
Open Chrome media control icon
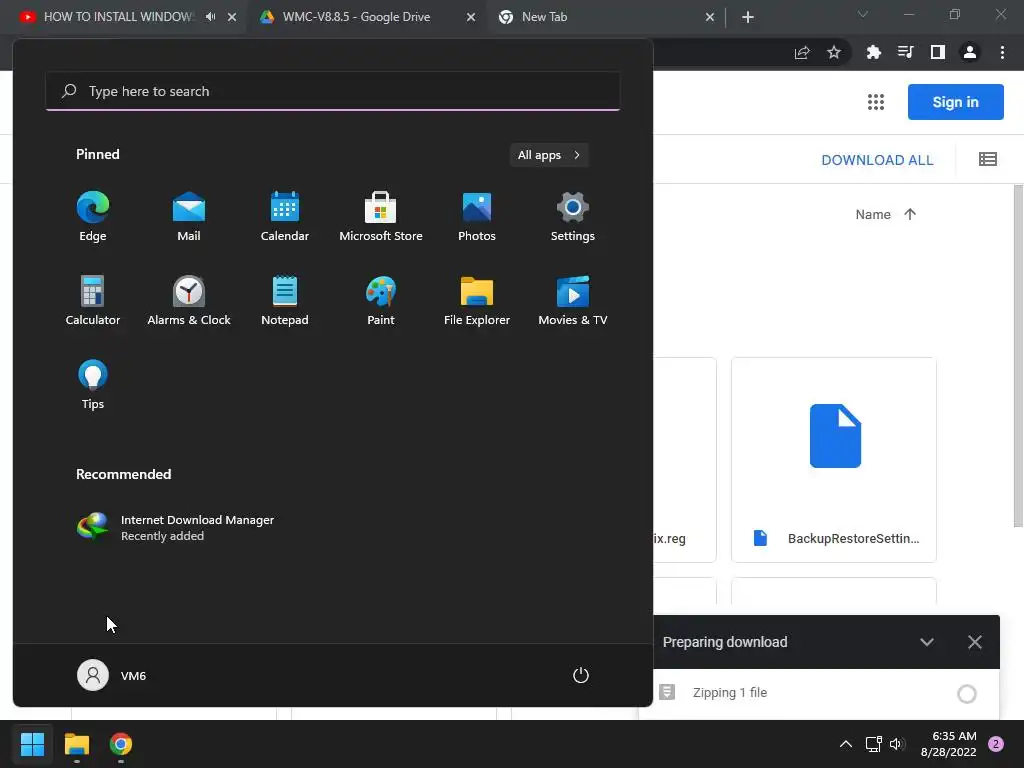click(905, 52)
